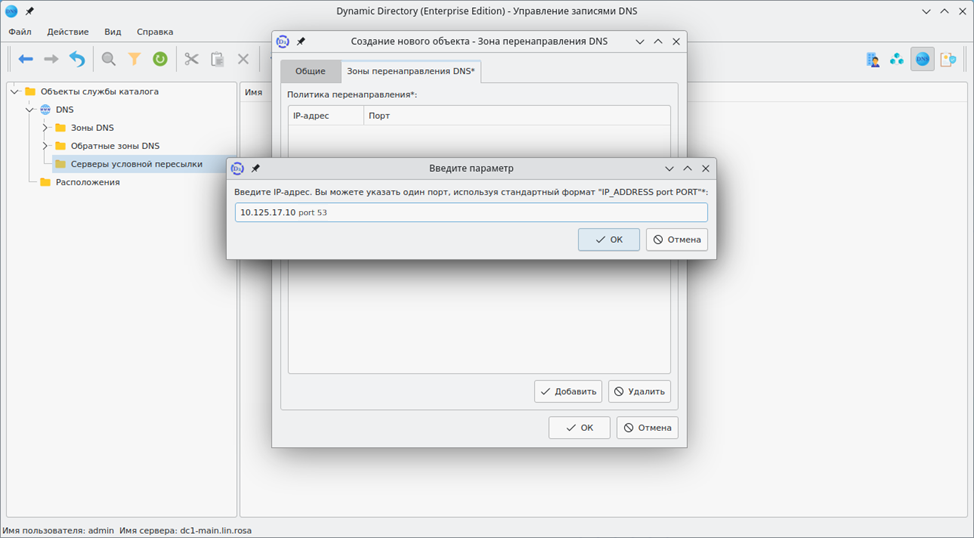Image resolution: width=974 pixels, height=538 pixels.
Task: Click the blue curved Up-level arrow icon
Action: [77, 59]
